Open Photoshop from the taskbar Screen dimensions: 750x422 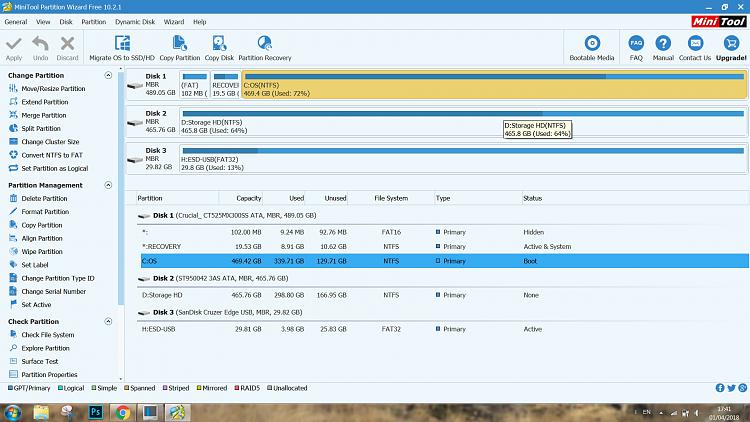coord(96,412)
